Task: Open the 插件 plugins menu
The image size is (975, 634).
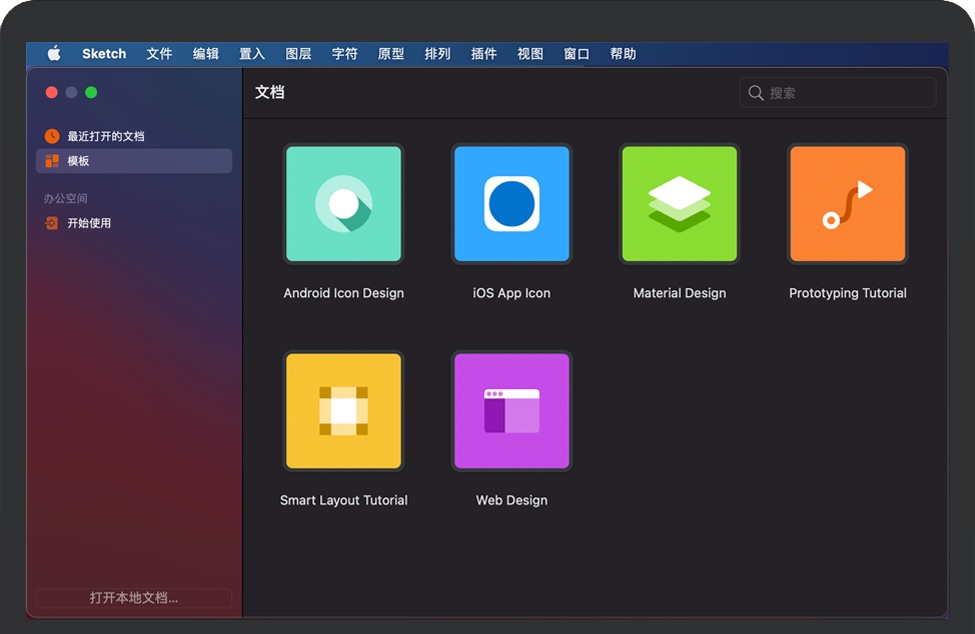Action: point(484,54)
